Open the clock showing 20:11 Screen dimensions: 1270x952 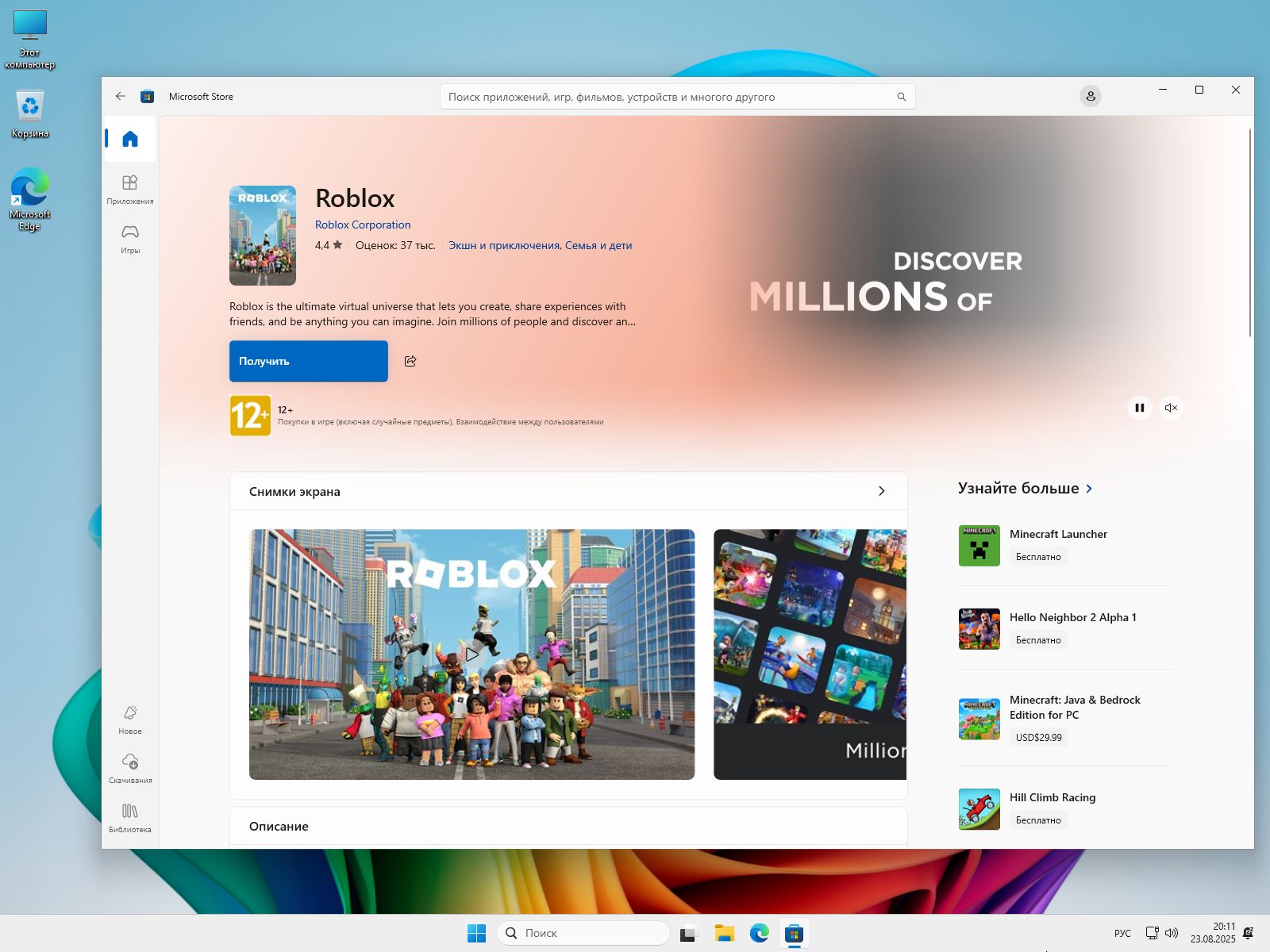(x=1213, y=933)
